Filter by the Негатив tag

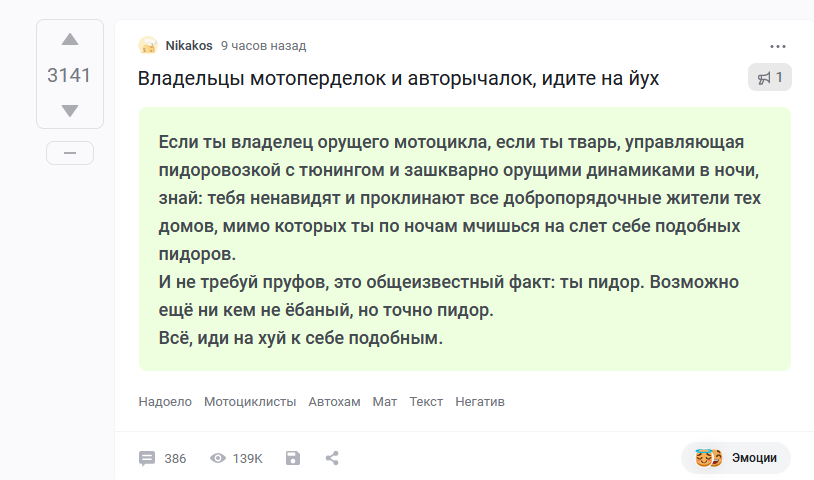click(x=480, y=402)
